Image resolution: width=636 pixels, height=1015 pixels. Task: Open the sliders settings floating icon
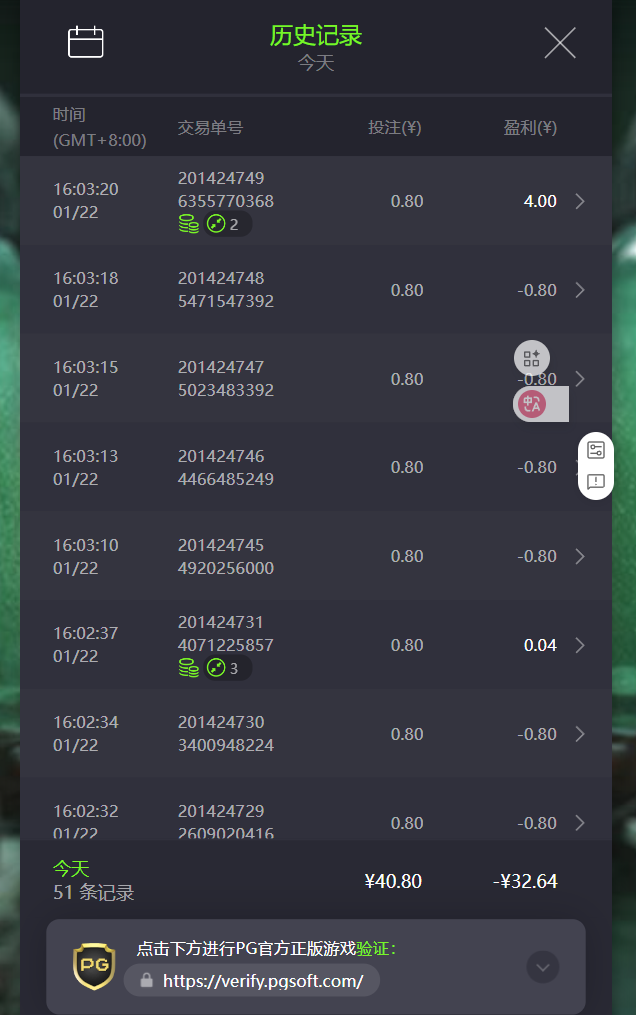596,450
